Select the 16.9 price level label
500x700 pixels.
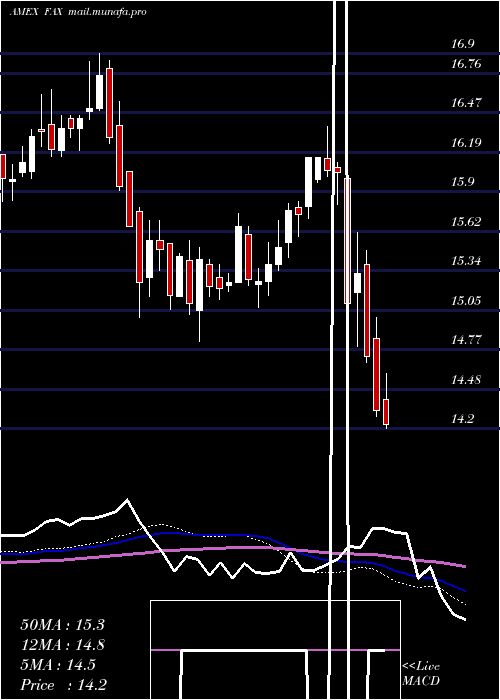pyautogui.click(x=462, y=44)
